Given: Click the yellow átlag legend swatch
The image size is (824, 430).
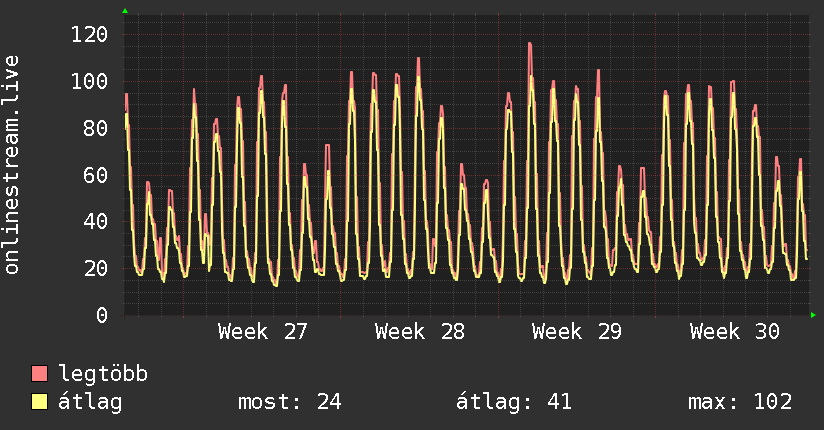Looking at the screenshot, I should click(x=39, y=402).
